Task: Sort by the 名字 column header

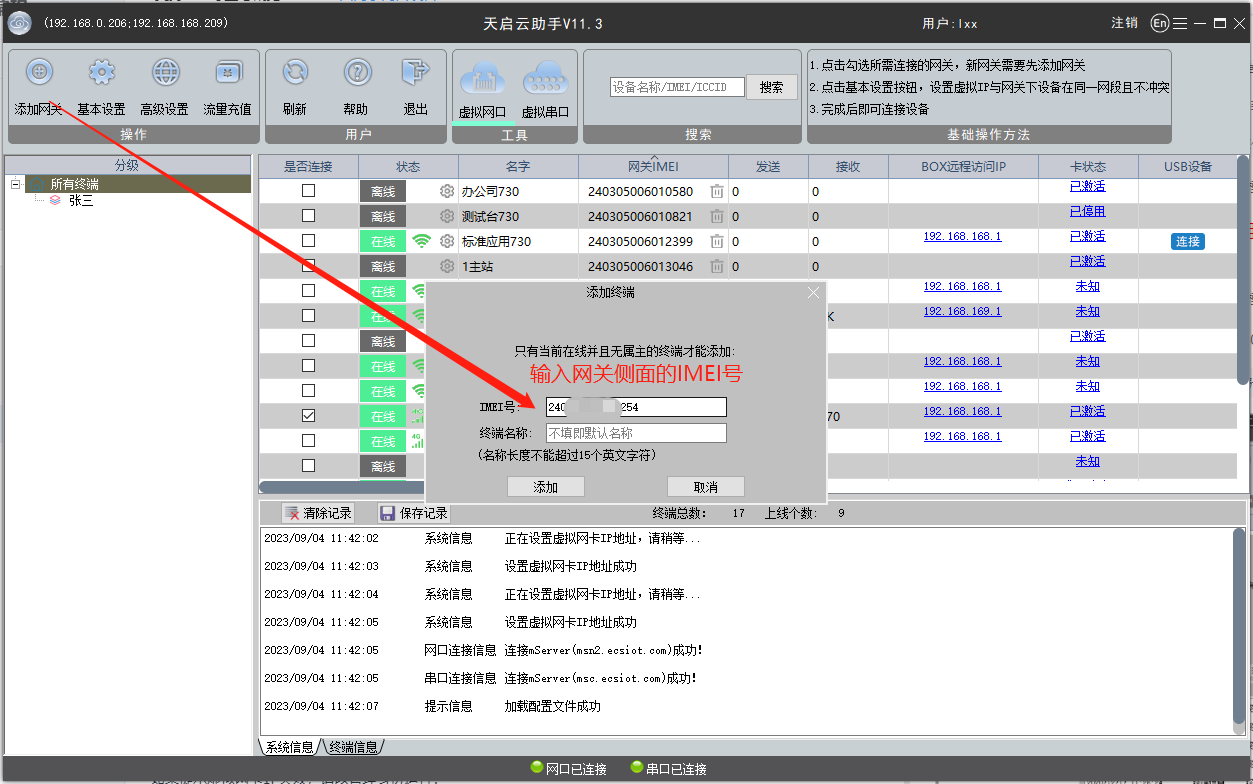Action: pos(518,166)
